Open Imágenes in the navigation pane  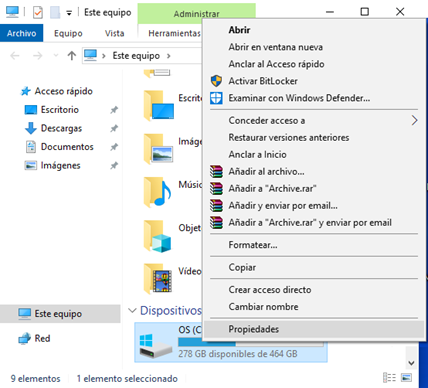pyautogui.click(x=61, y=165)
